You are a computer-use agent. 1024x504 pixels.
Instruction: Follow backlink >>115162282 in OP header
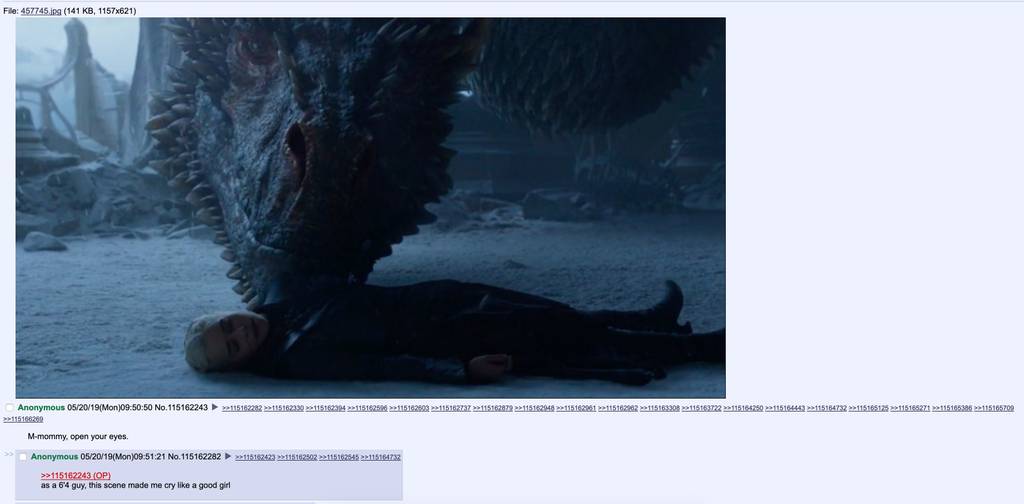click(x=242, y=408)
